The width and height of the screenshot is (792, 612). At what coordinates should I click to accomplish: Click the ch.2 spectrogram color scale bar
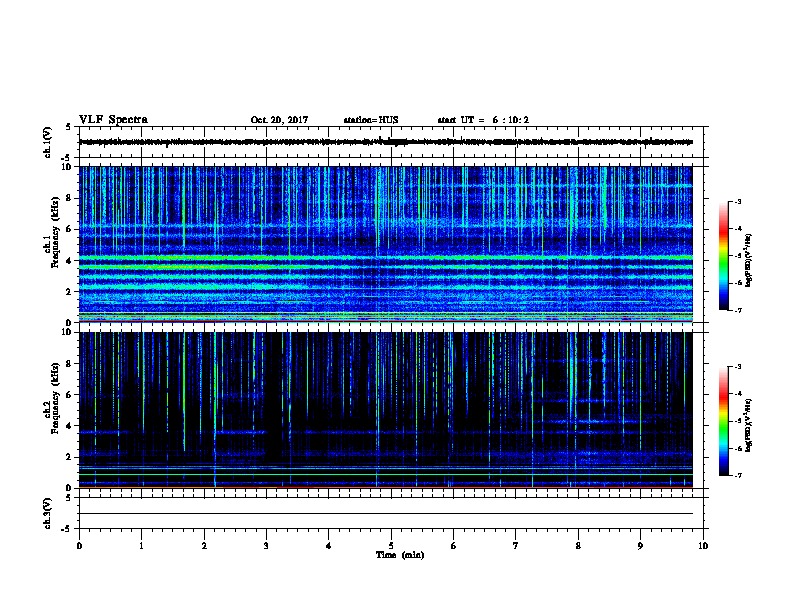pyautogui.click(x=724, y=421)
